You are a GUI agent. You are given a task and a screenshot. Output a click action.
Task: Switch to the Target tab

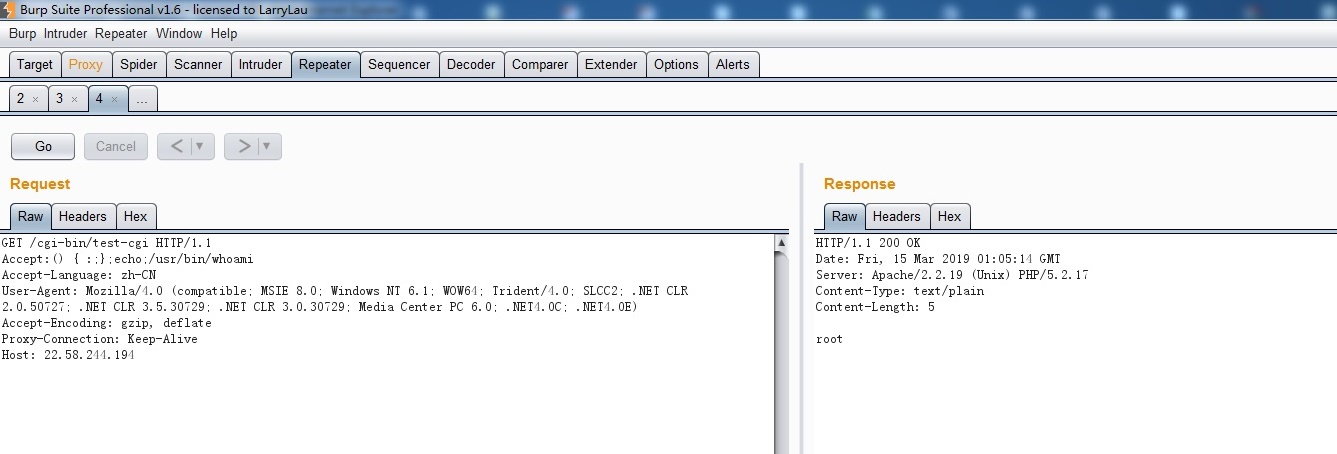tap(35, 64)
